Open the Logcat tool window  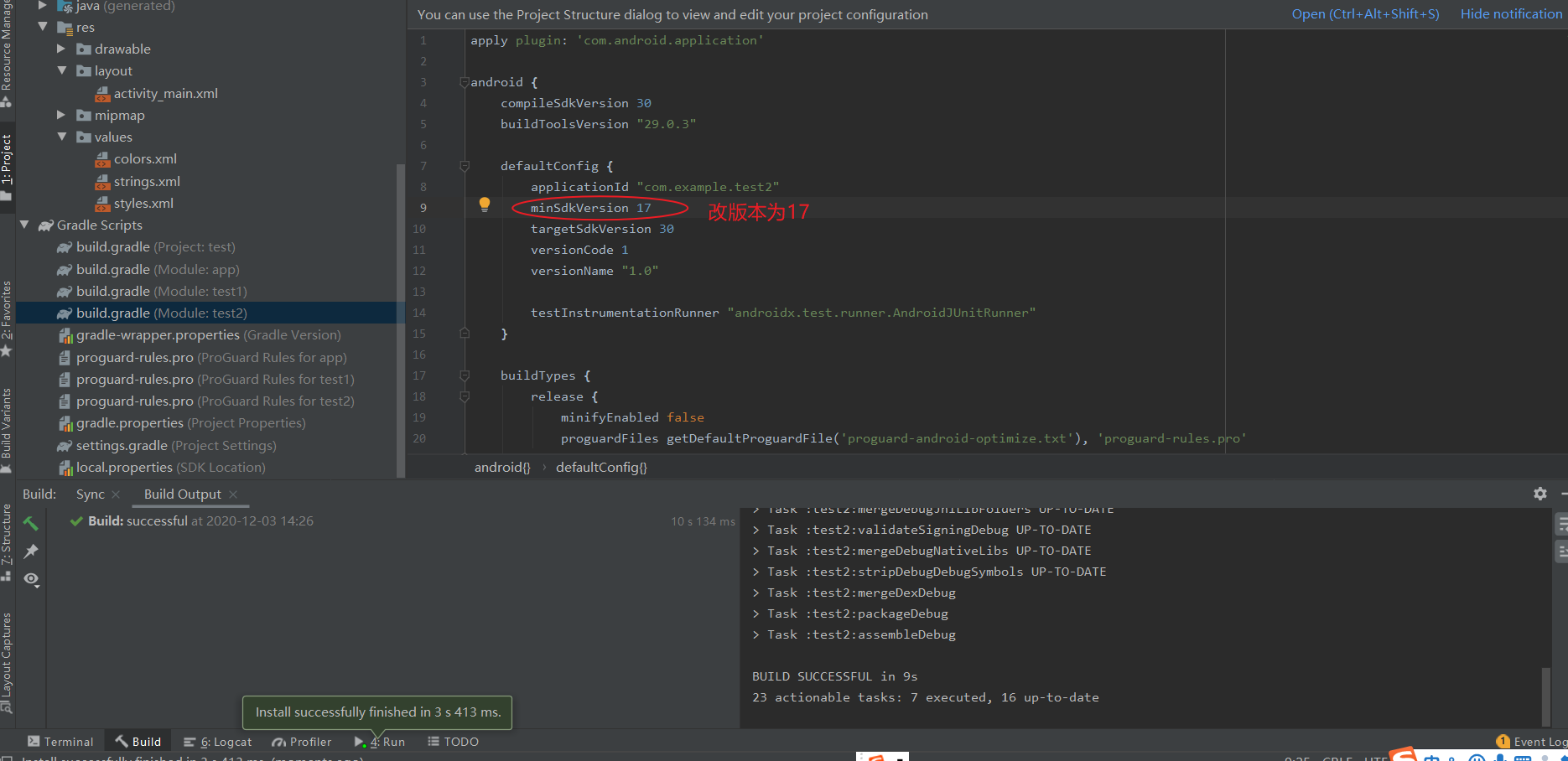(217, 742)
